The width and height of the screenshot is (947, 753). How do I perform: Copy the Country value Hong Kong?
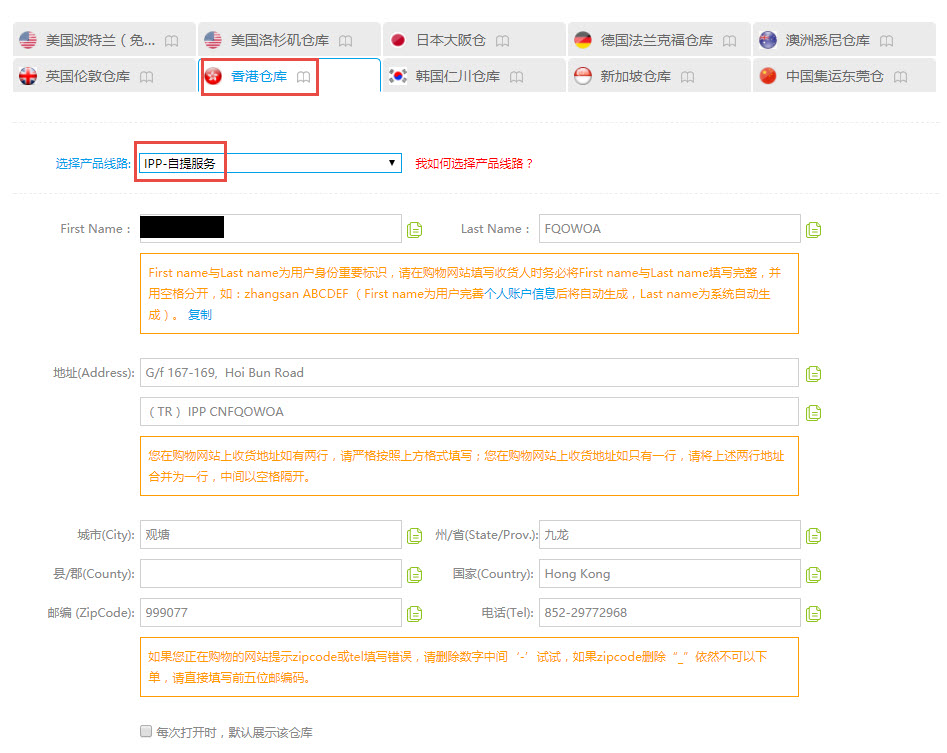click(814, 575)
